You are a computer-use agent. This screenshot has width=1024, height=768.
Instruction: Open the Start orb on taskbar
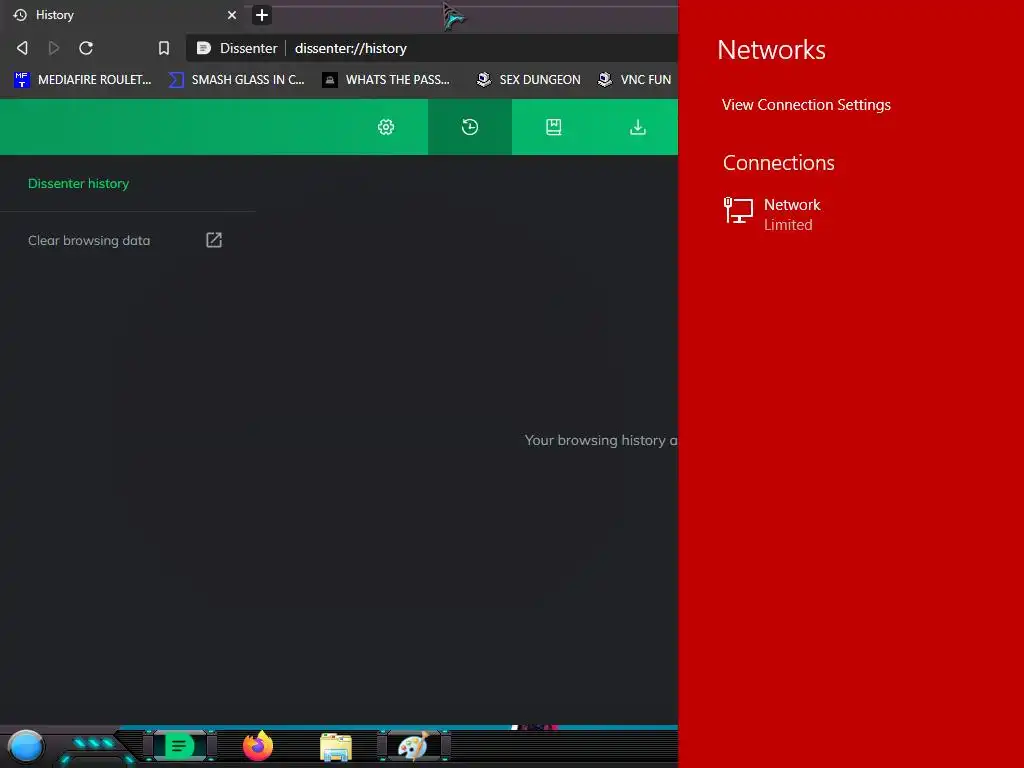(x=26, y=747)
